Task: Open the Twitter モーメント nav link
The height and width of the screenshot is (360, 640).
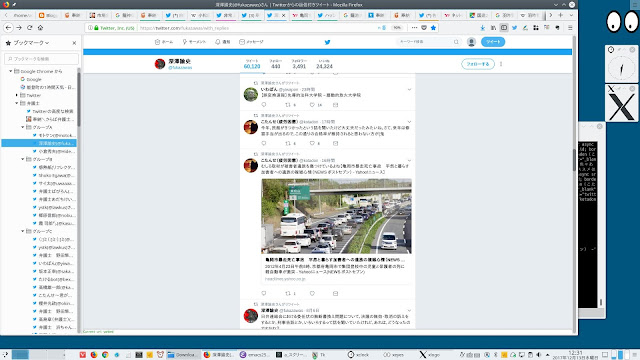Action: tap(194, 42)
